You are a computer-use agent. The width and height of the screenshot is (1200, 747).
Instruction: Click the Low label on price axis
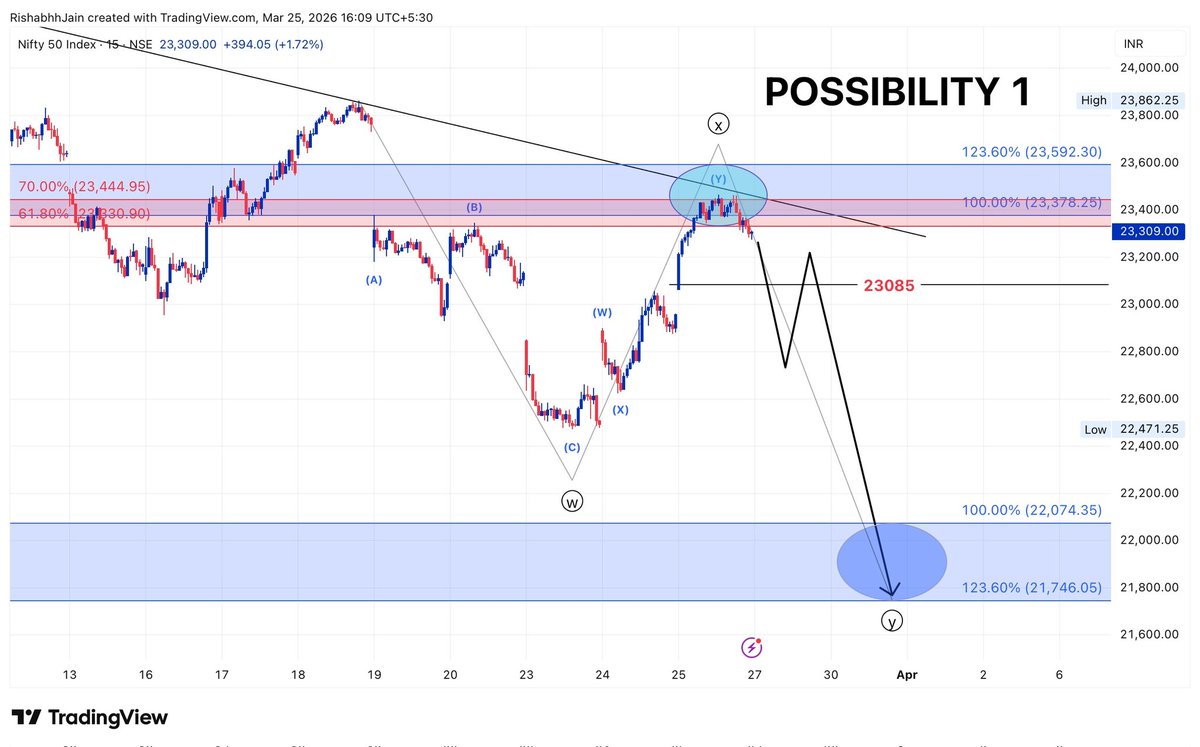[x=1095, y=429]
